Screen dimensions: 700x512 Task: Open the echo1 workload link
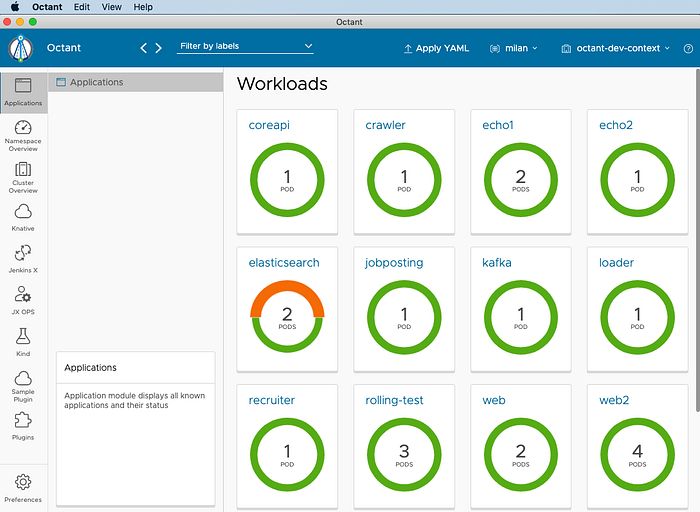tap(498, 125)
